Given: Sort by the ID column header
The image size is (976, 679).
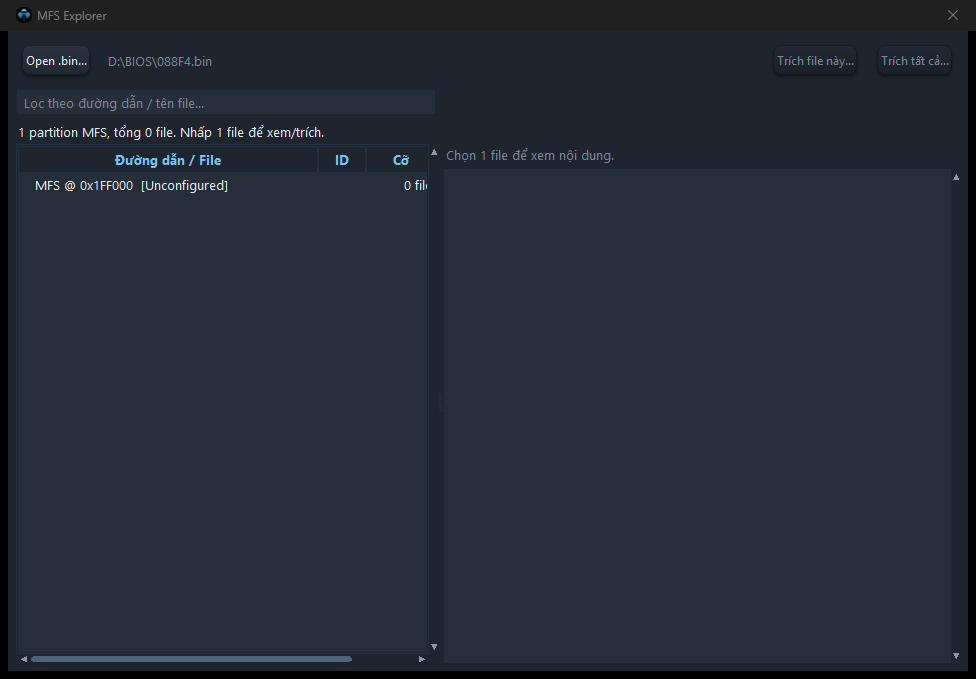Looking at the screenshot, I should click(342, 160).
